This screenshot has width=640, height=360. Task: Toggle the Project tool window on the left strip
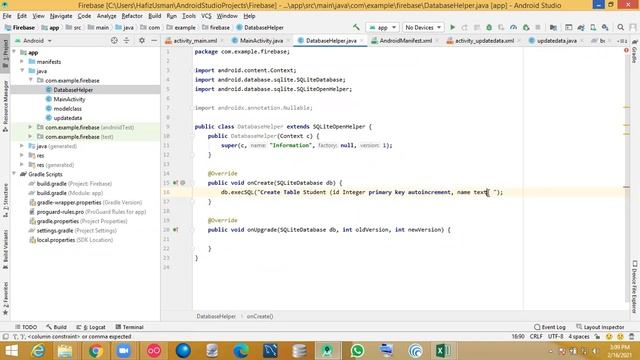click(5, 54)
